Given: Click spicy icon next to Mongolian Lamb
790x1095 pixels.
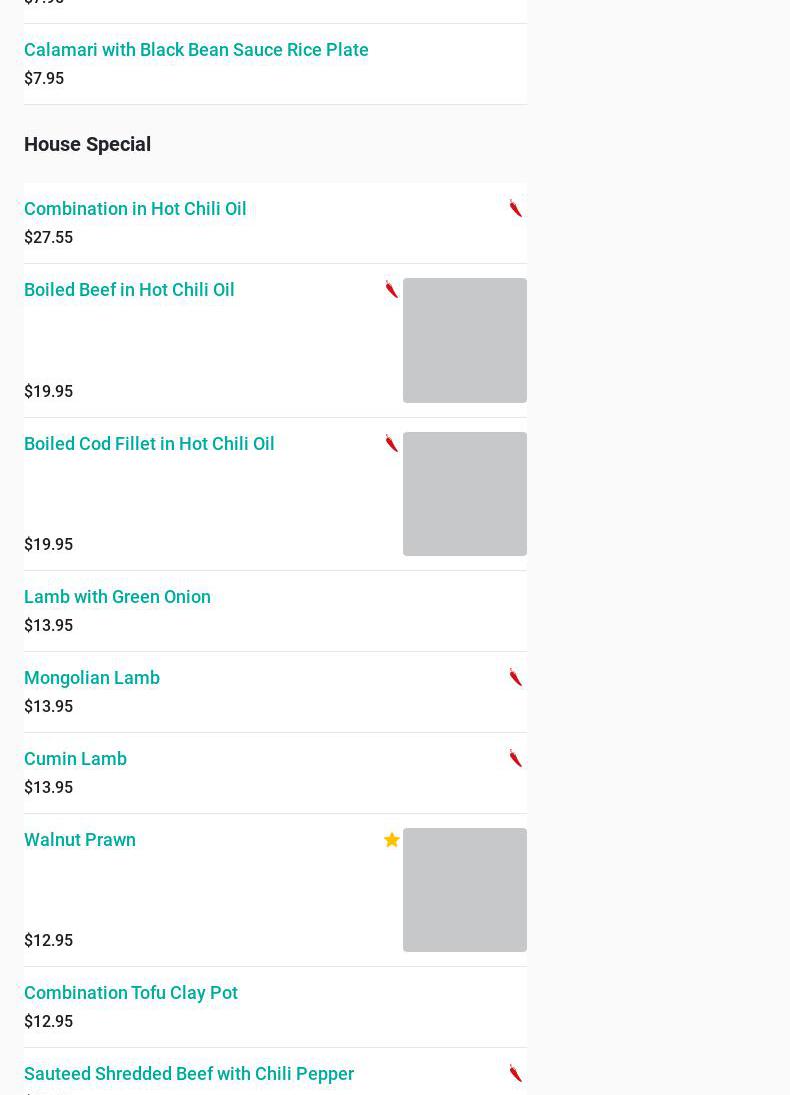Looking at the screenshot, I should pos(516,677).
